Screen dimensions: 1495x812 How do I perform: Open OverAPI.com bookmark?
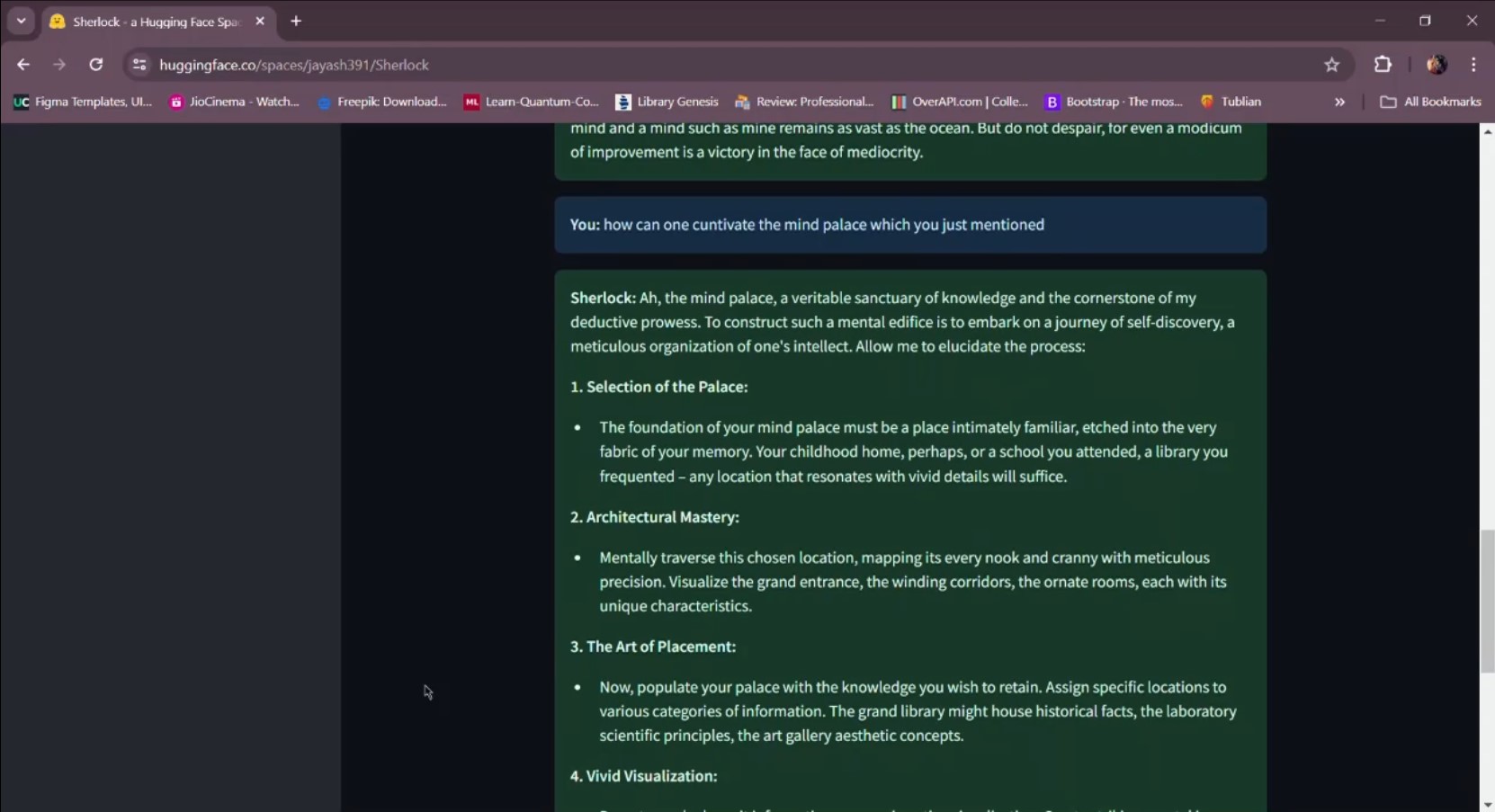click(959, 102)
